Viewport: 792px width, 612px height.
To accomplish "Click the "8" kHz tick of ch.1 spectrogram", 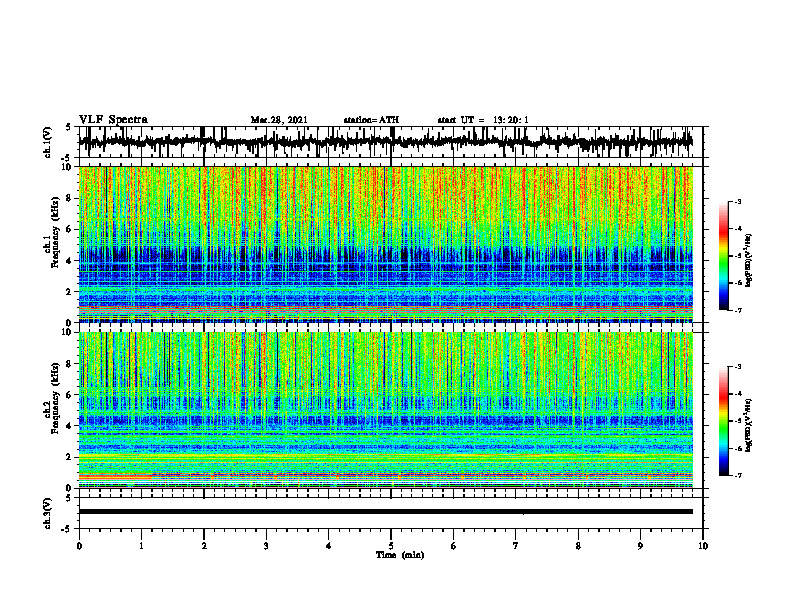I will click(x=69, y=198).
